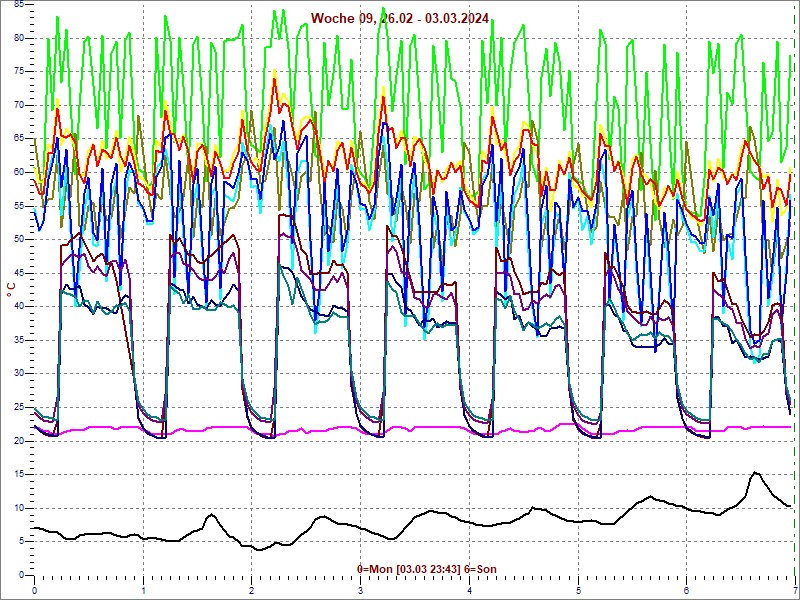Select the y-axis temperature label "75"
The image size is (800, 600).
coord(19,72)
